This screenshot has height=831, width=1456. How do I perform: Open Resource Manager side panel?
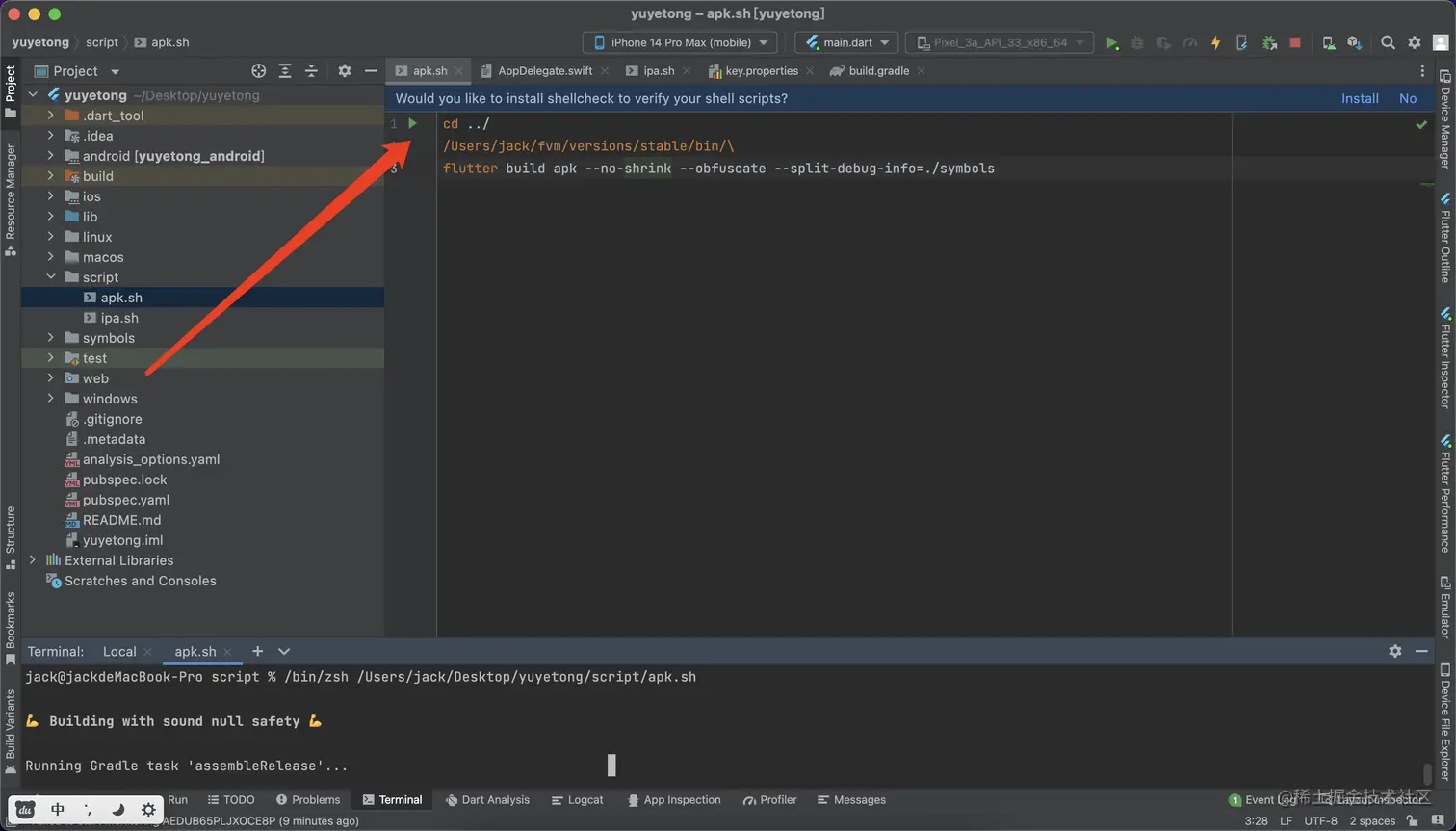11,199
